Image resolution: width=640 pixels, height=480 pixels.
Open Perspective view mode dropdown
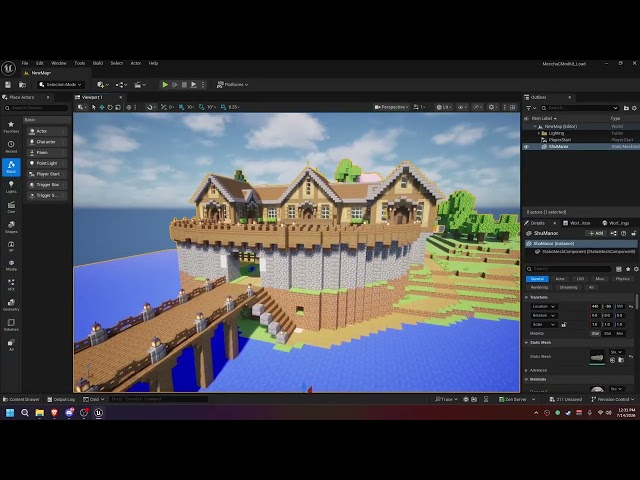[x=391, y=107]
